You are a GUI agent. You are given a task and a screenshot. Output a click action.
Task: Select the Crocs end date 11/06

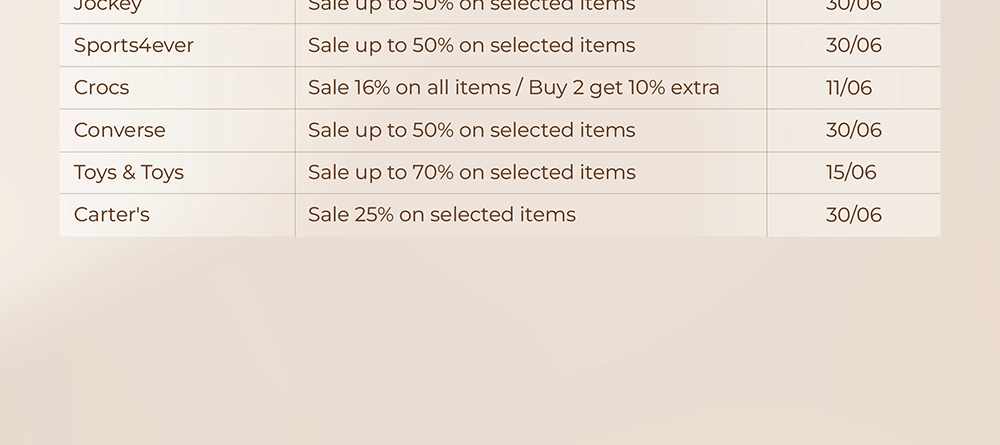click(848, 87)
